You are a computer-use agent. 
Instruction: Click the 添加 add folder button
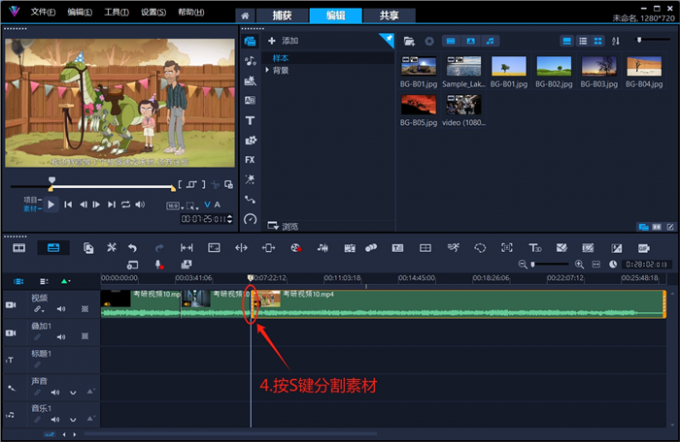click(x=283, y=41)
